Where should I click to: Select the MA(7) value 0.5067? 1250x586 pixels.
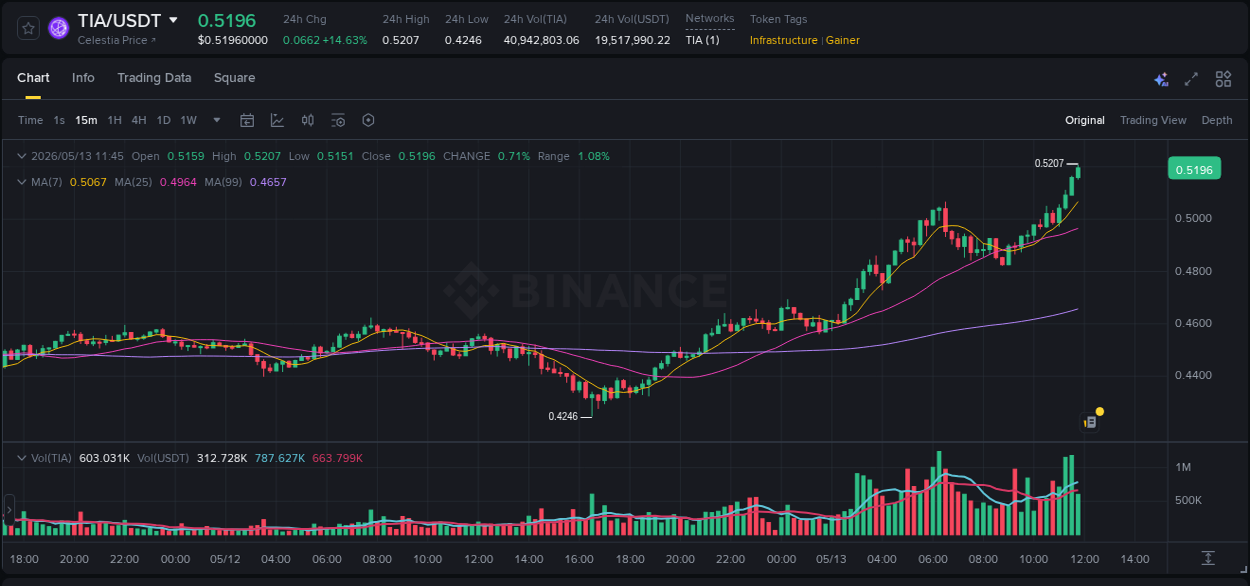tap(87, 182)
